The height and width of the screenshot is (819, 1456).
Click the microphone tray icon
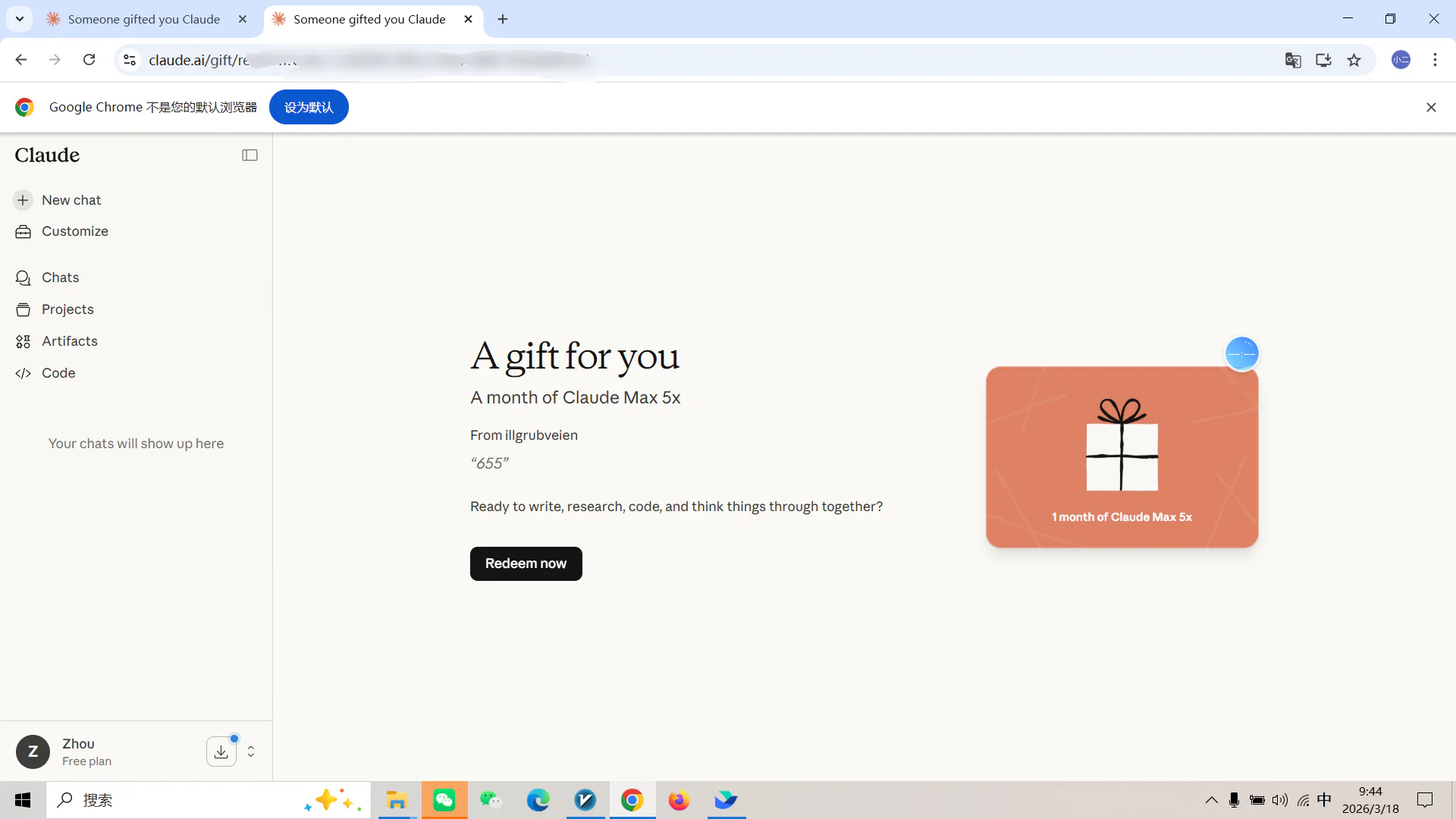[x=1235, y=800]
